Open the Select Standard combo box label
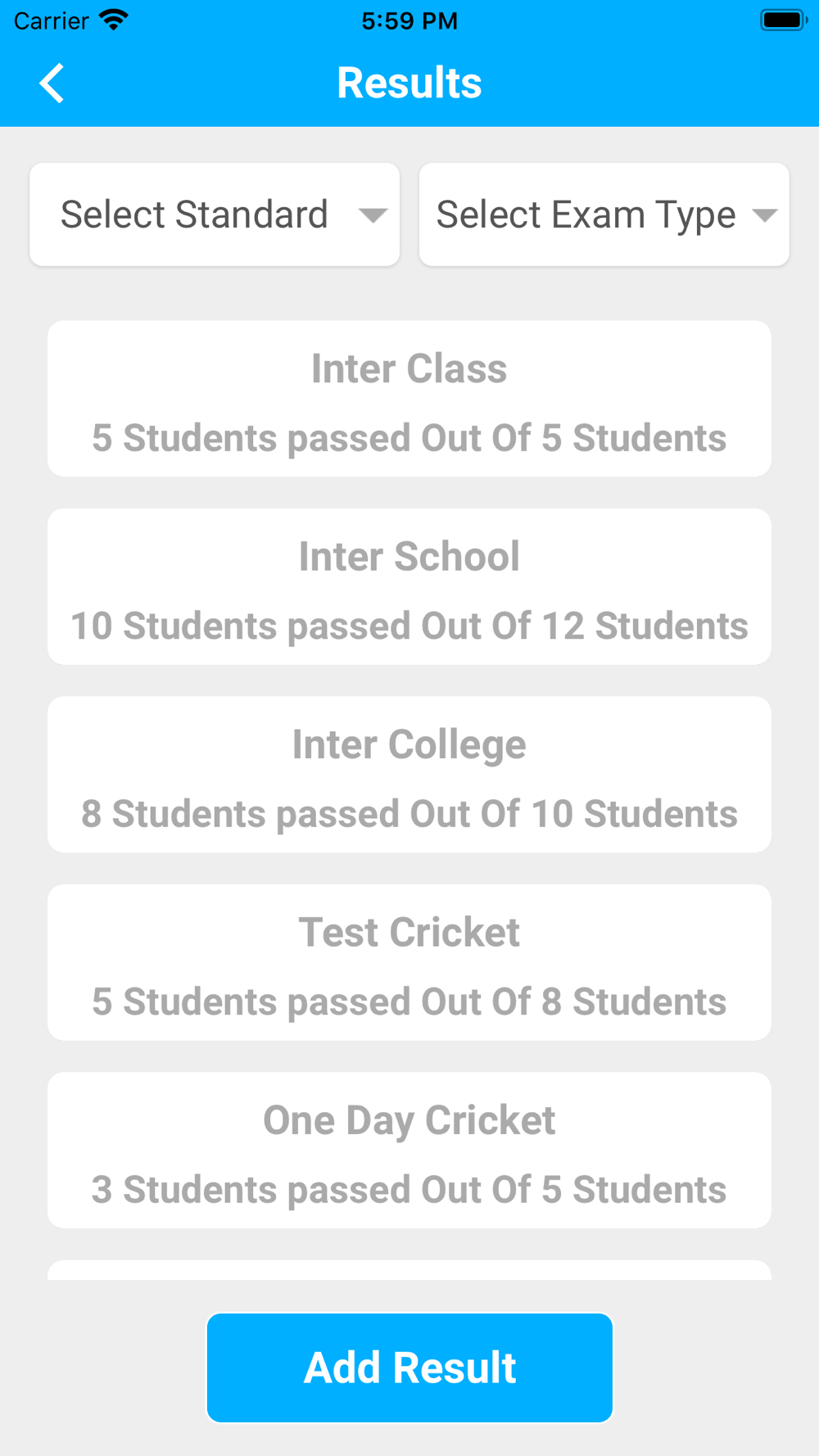Screen dimensions: 819x1456 194,215
